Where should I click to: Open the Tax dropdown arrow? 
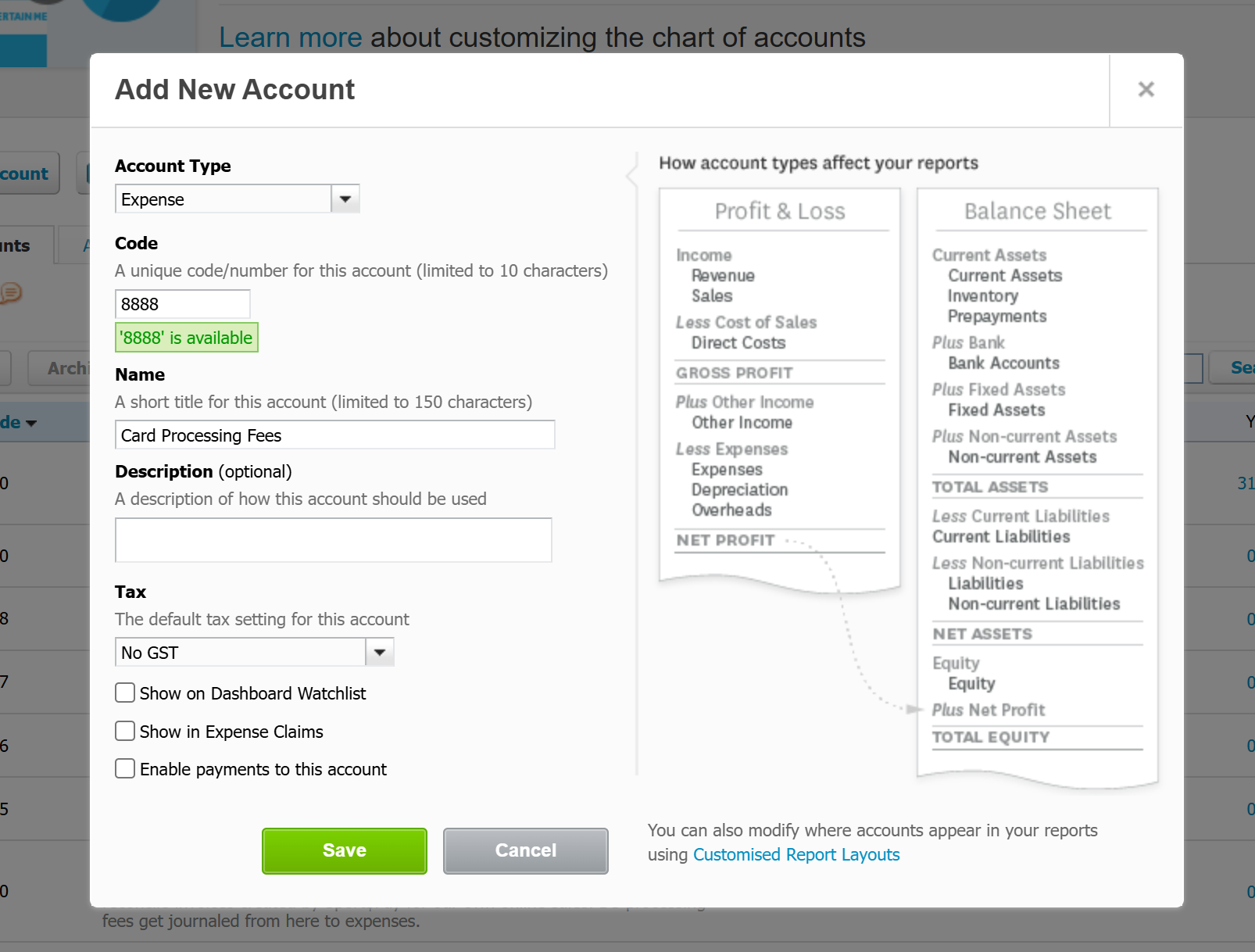point(380,653)
